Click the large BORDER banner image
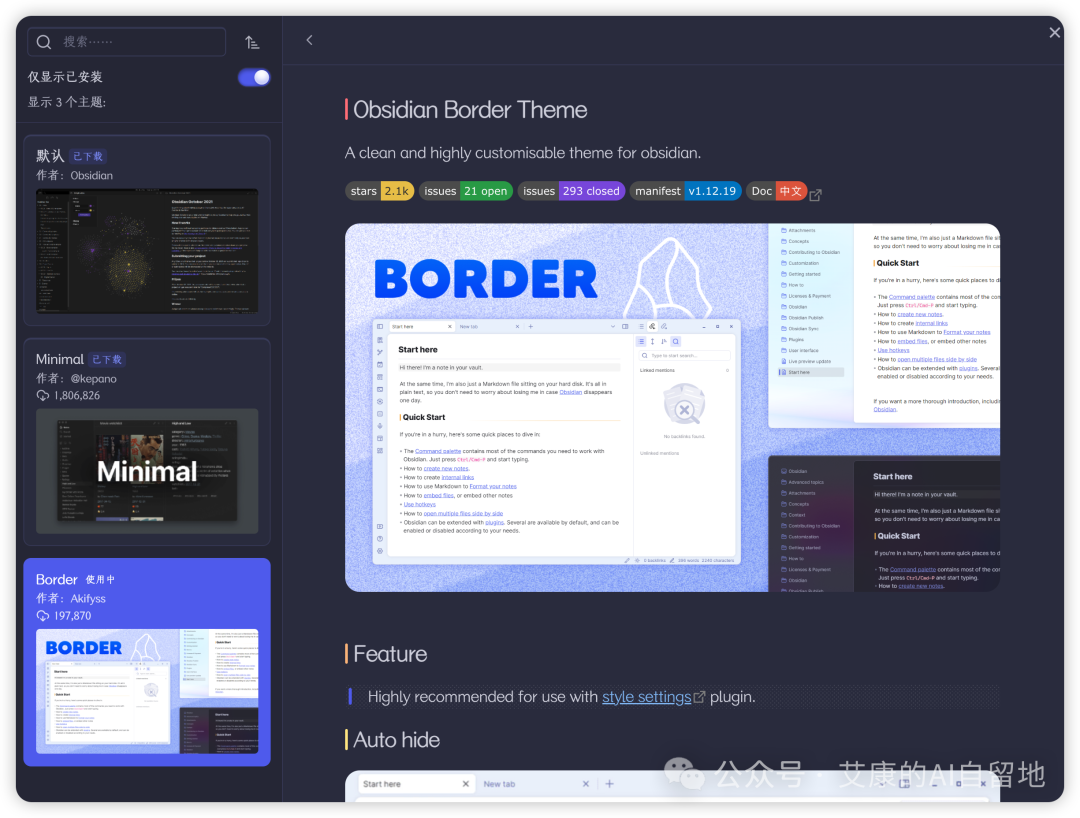Screen dimensions: 1080x818 [x=672, y=408]
